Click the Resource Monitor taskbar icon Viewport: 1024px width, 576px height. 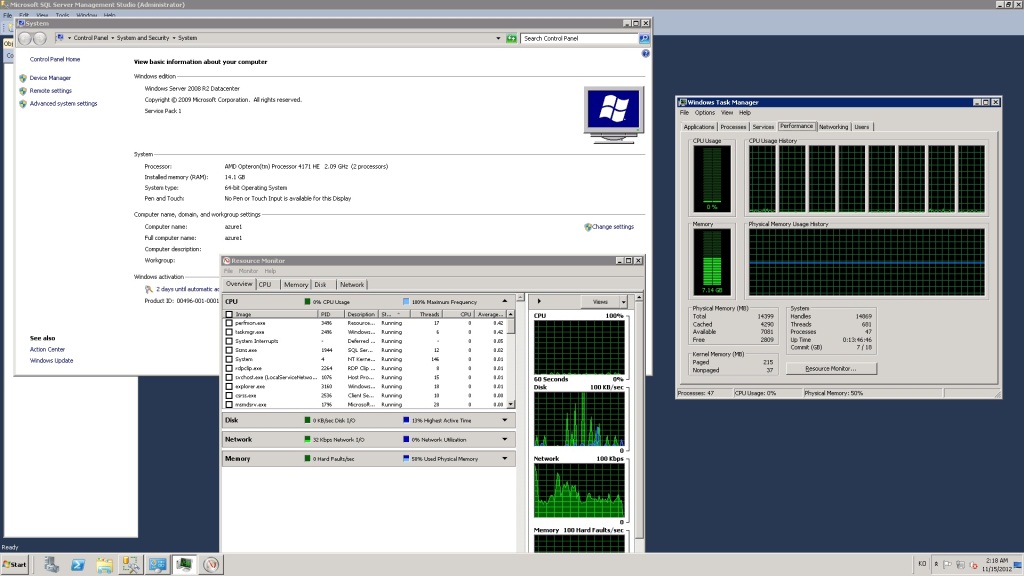pyautogui.click(x=211, y=565)
